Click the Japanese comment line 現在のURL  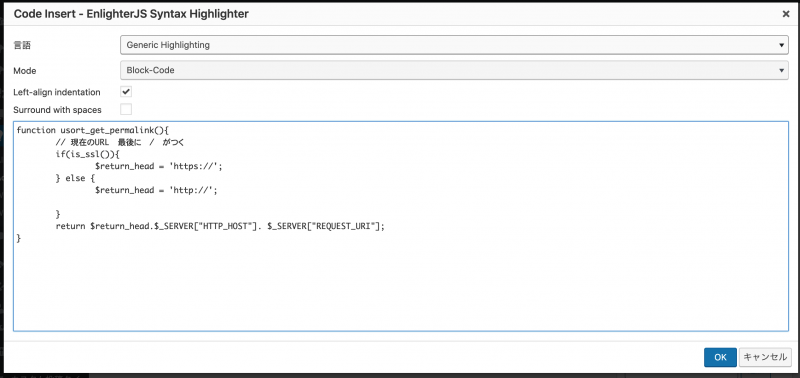[x=120, y=142]
